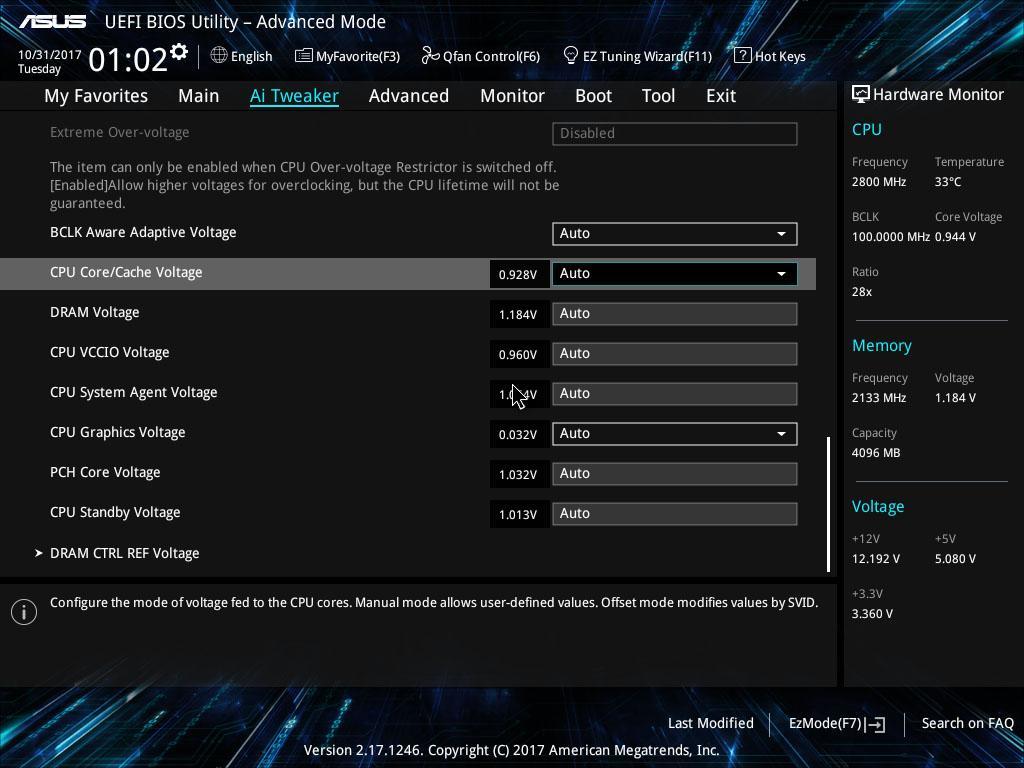This screenshot has height=768, width=1024.
Task: Open BCLK Aware Adaptive Voltage dropdown
Action: [x=675, y=234]
